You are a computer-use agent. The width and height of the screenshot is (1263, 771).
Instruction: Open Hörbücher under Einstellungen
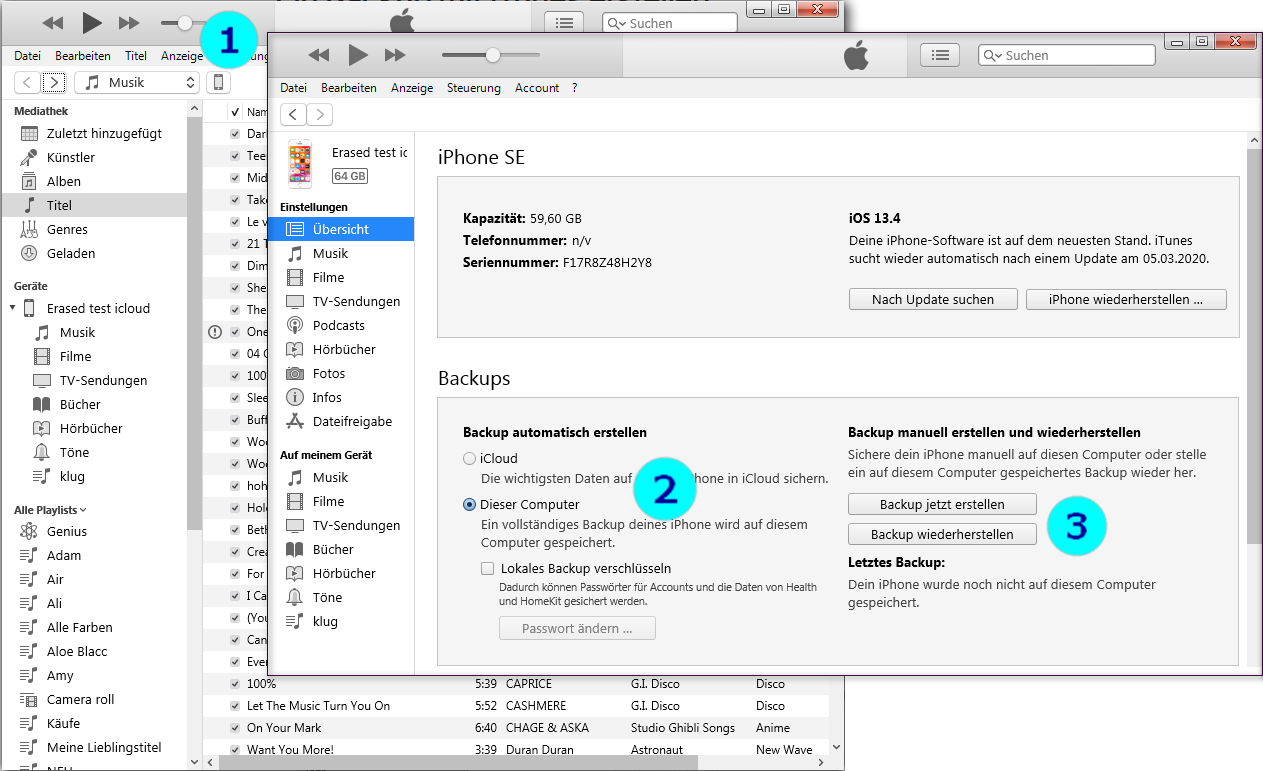point(342,349)
